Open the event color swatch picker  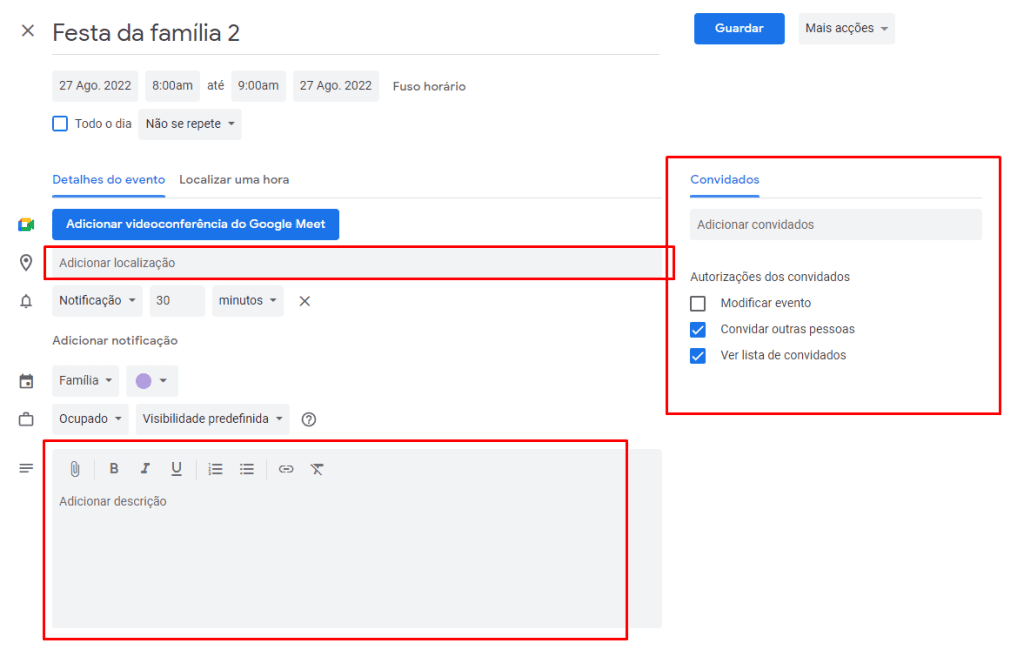(150, 380)
